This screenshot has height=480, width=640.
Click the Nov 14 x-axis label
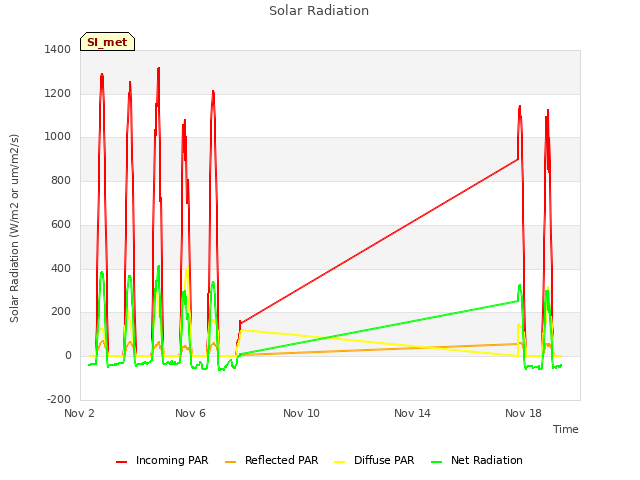tap(412, 413)
